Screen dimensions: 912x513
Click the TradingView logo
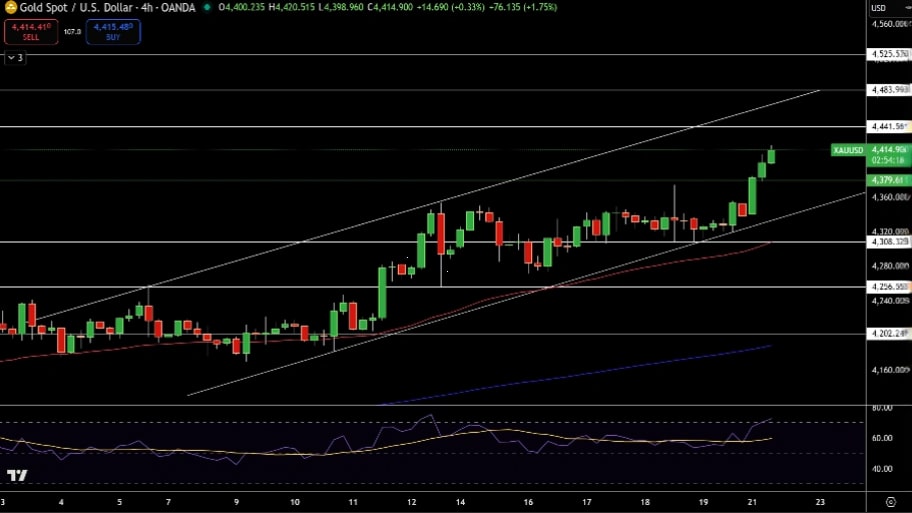point(17,476)
